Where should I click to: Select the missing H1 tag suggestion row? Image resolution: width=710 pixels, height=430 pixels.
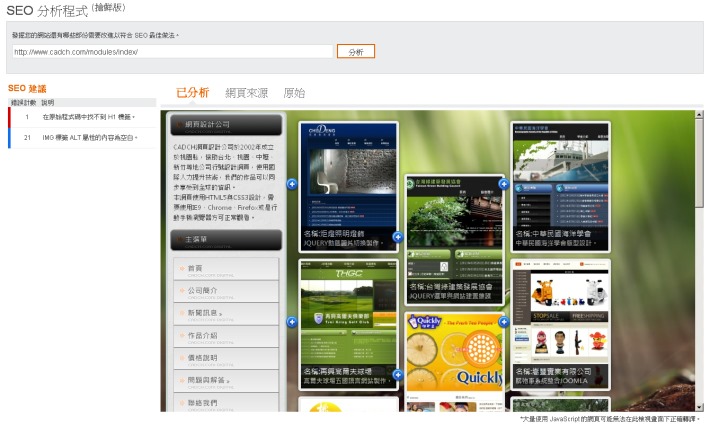pos(80,117)
